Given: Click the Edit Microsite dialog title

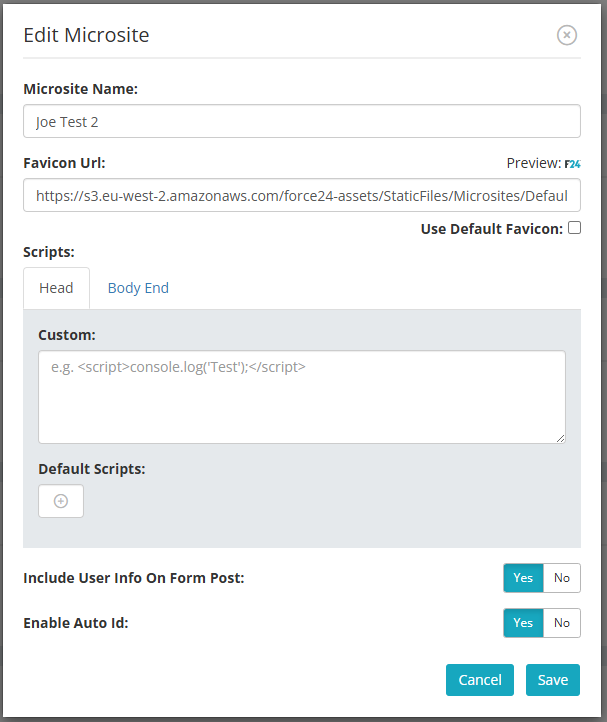Looking at the screenshot, I should point(86,35).
